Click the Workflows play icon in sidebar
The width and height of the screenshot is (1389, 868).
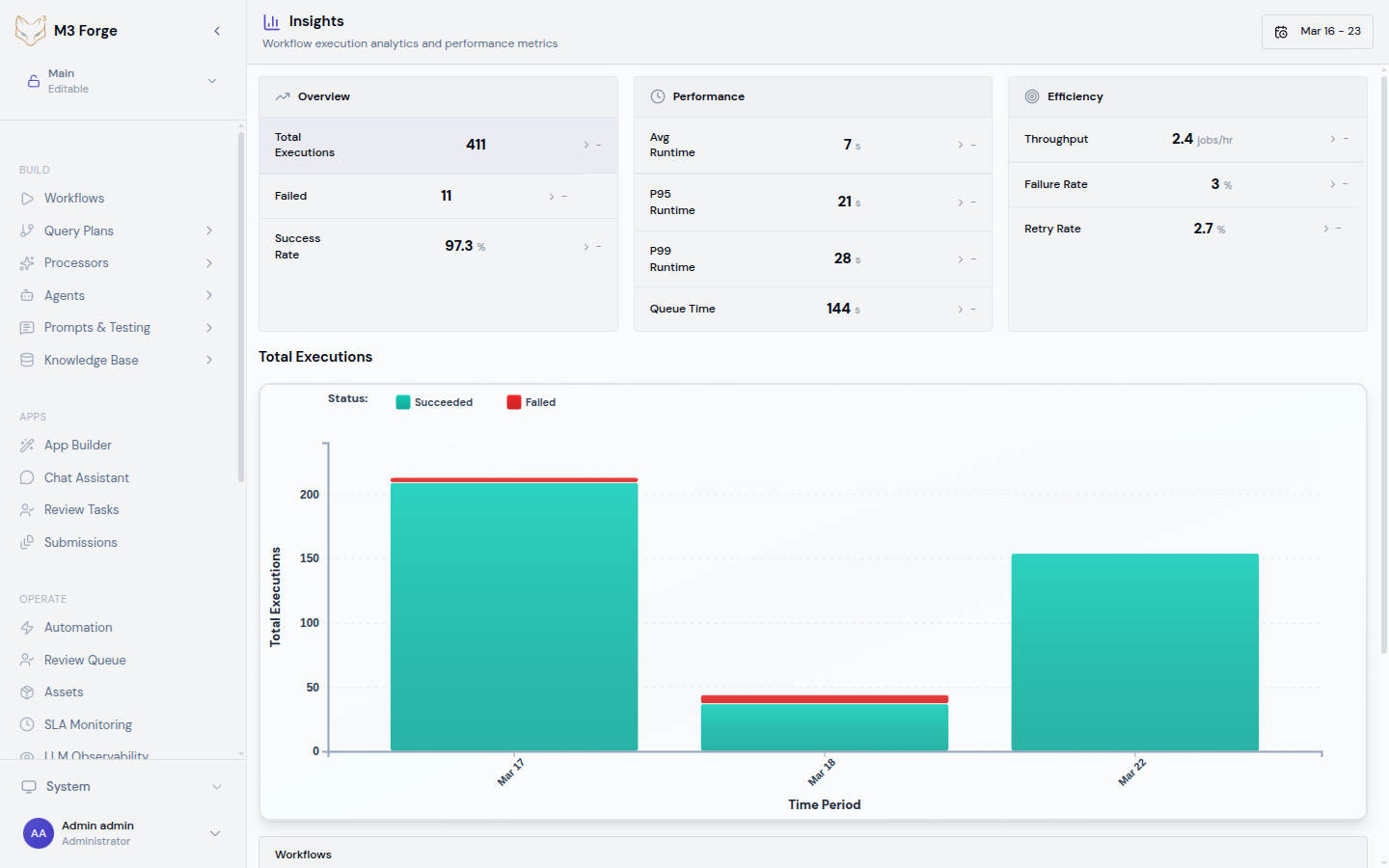27,199
